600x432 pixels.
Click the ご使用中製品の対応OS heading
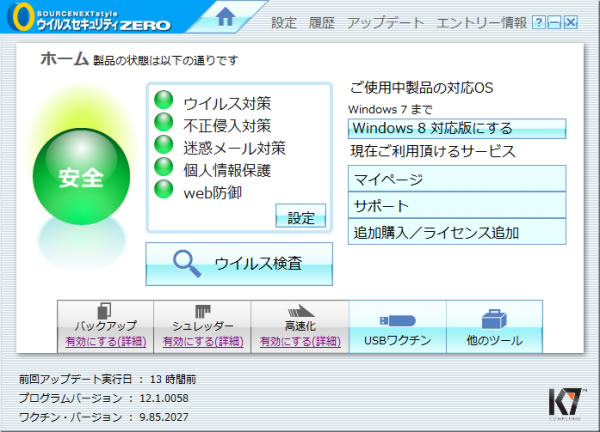coord(422,88)
